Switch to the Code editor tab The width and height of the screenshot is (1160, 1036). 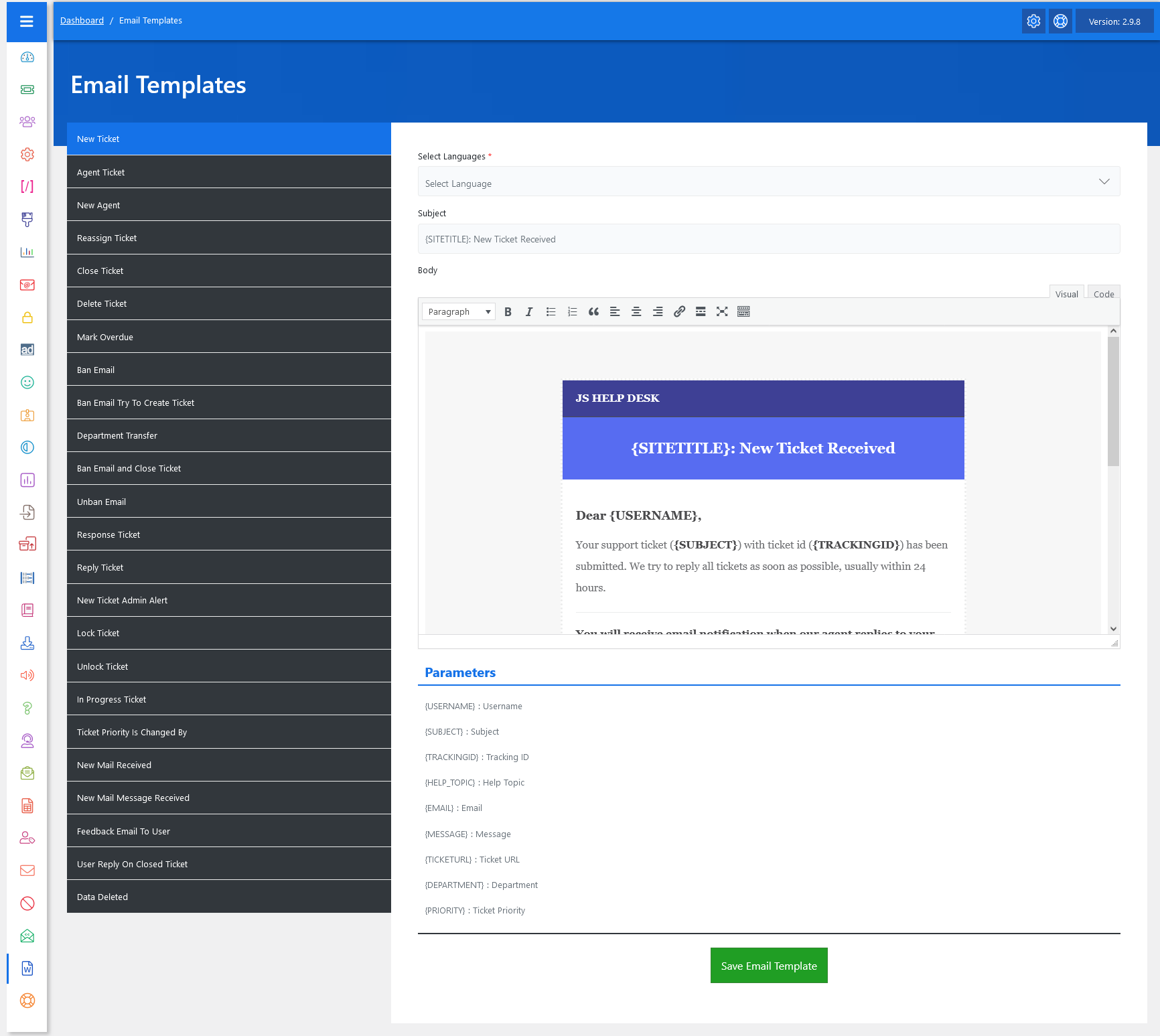[1103, 294]
